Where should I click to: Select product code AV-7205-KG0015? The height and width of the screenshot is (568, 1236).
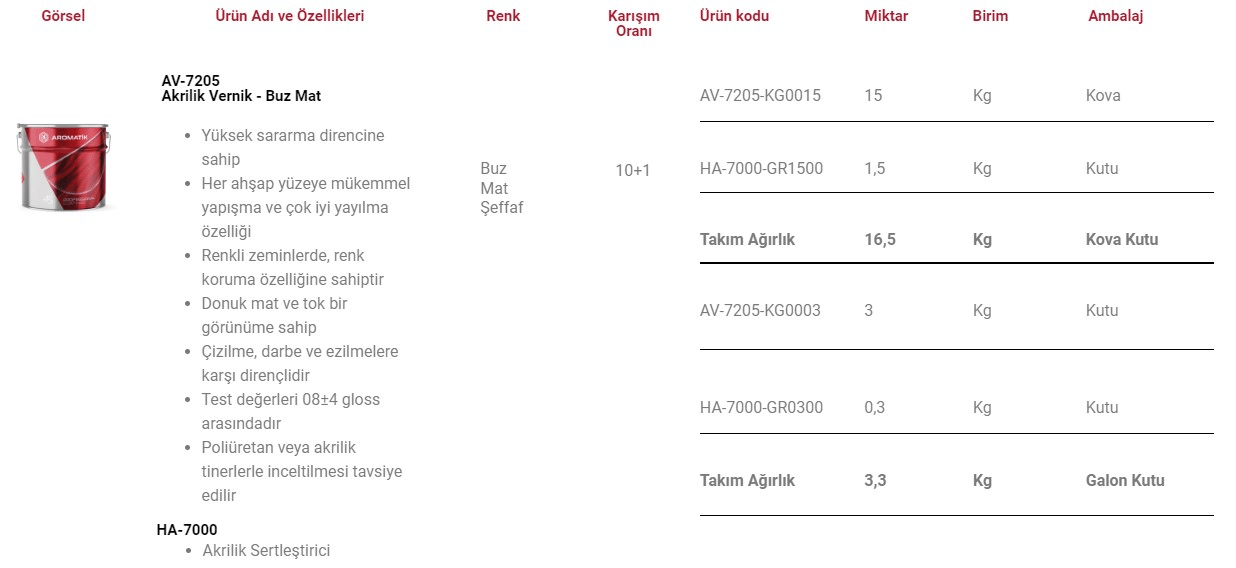(760, 96)
